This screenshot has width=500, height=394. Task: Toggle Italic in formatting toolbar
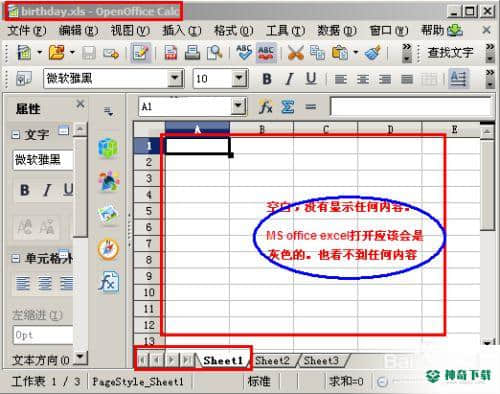(289, 79)
